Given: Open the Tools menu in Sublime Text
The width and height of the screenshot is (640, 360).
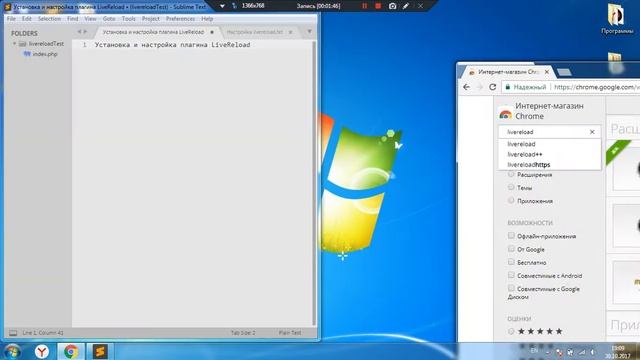Looking at the screenshot, I should pyautogui.click(x=129, y=19).
